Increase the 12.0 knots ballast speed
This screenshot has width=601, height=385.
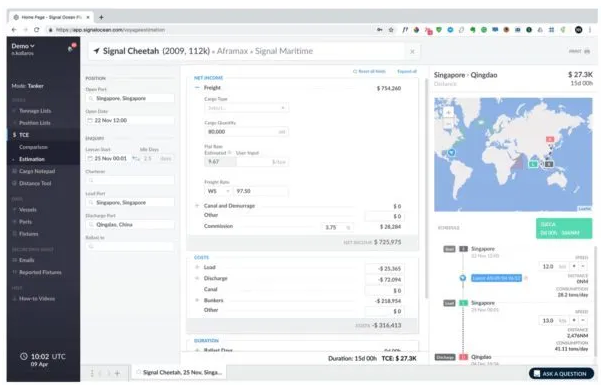[574, 266]
